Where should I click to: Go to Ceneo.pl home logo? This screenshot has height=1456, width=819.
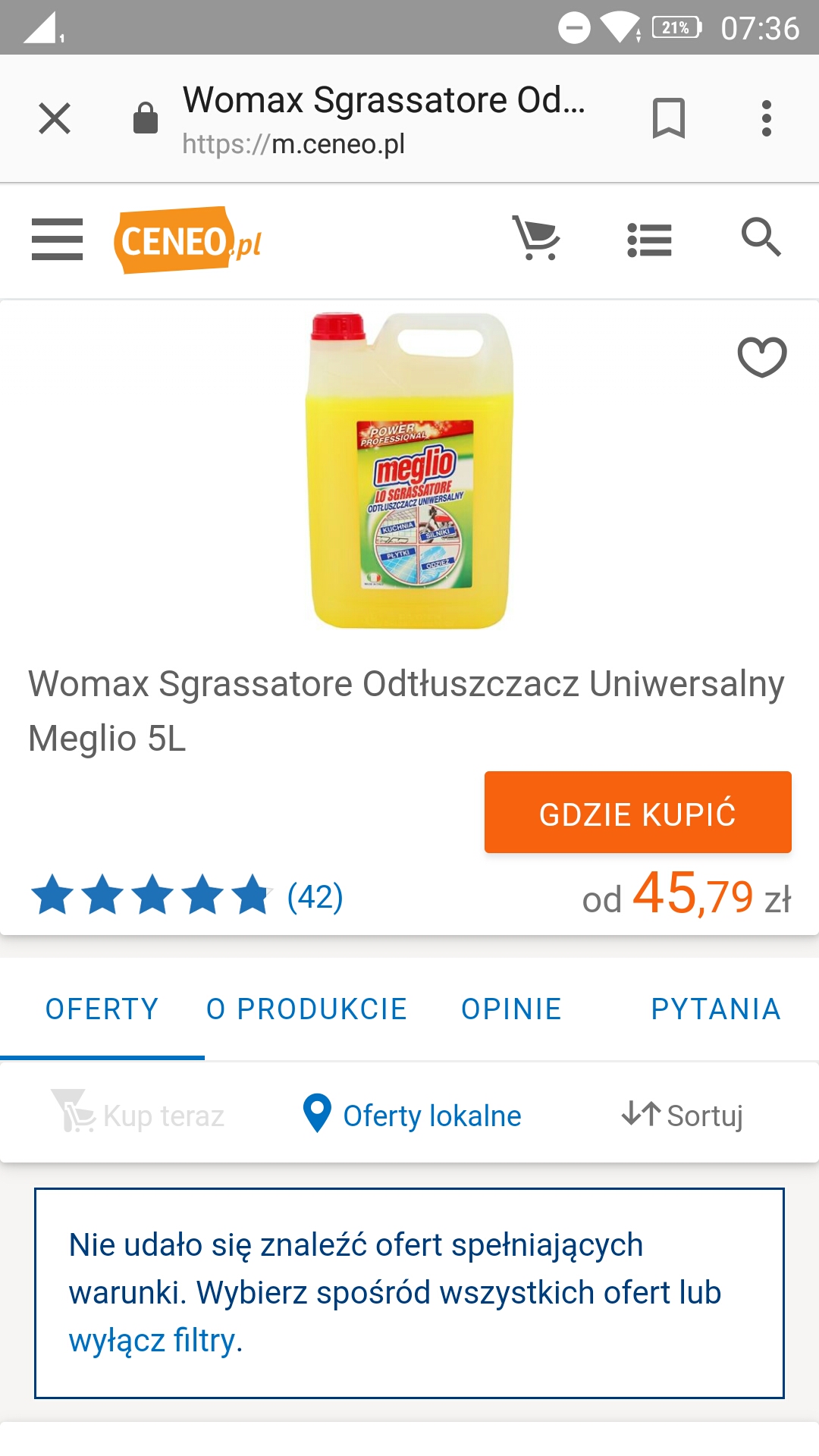coord(187,240)
